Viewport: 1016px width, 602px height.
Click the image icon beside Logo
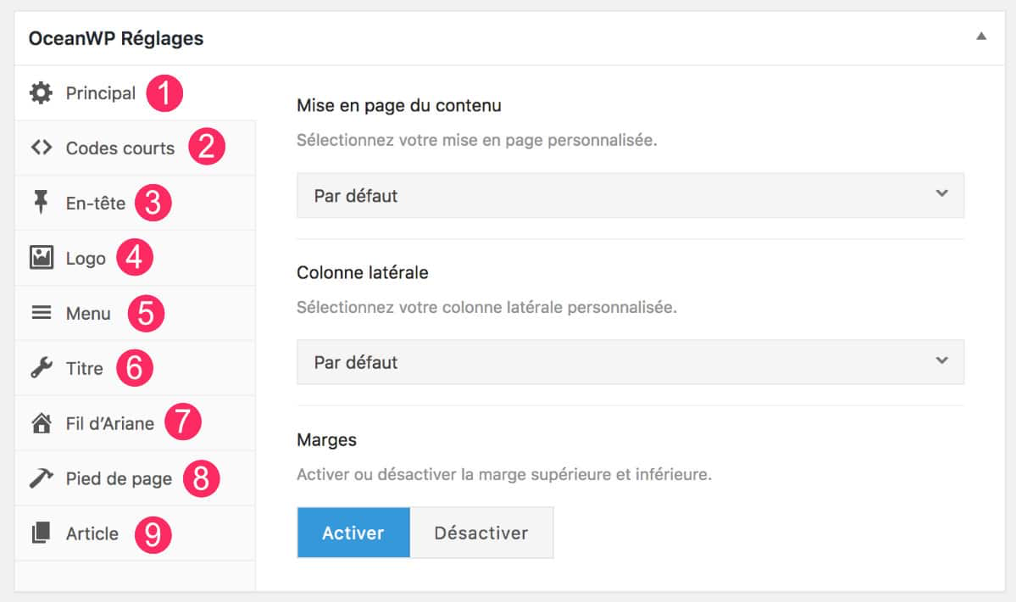pos(41,257)
